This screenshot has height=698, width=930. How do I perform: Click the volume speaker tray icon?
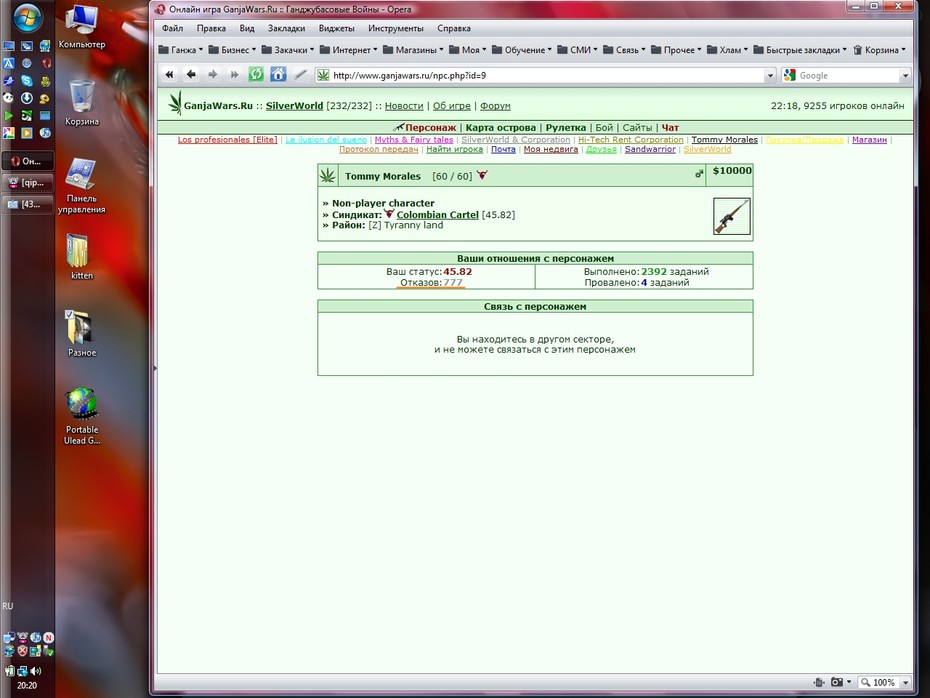pos(36,671)
